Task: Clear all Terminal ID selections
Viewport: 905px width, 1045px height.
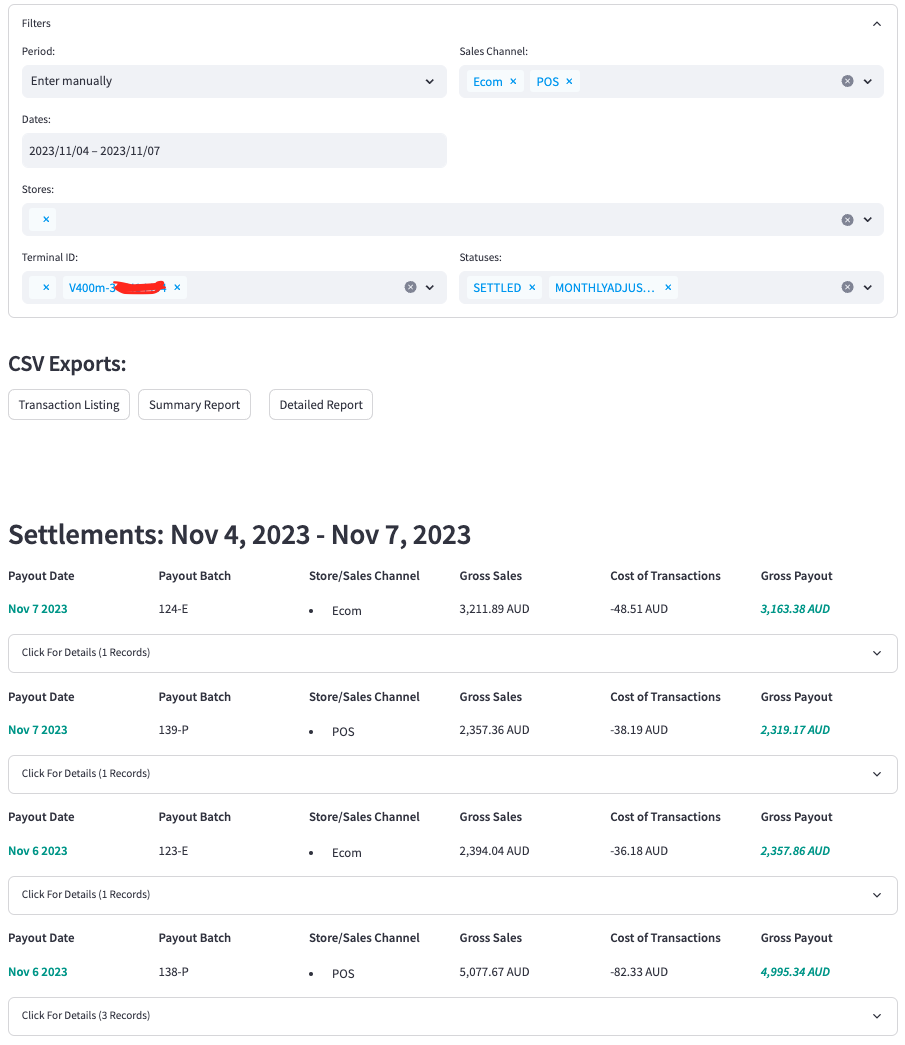Action: (411, 287)
